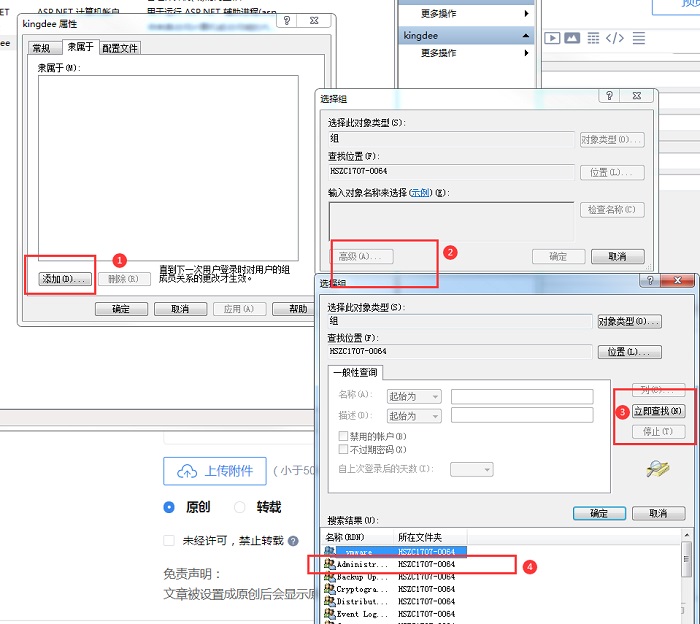Screen dimensions: 700x624
Task: Collapse the kingdee section header arrow
Action: point(526,36)
